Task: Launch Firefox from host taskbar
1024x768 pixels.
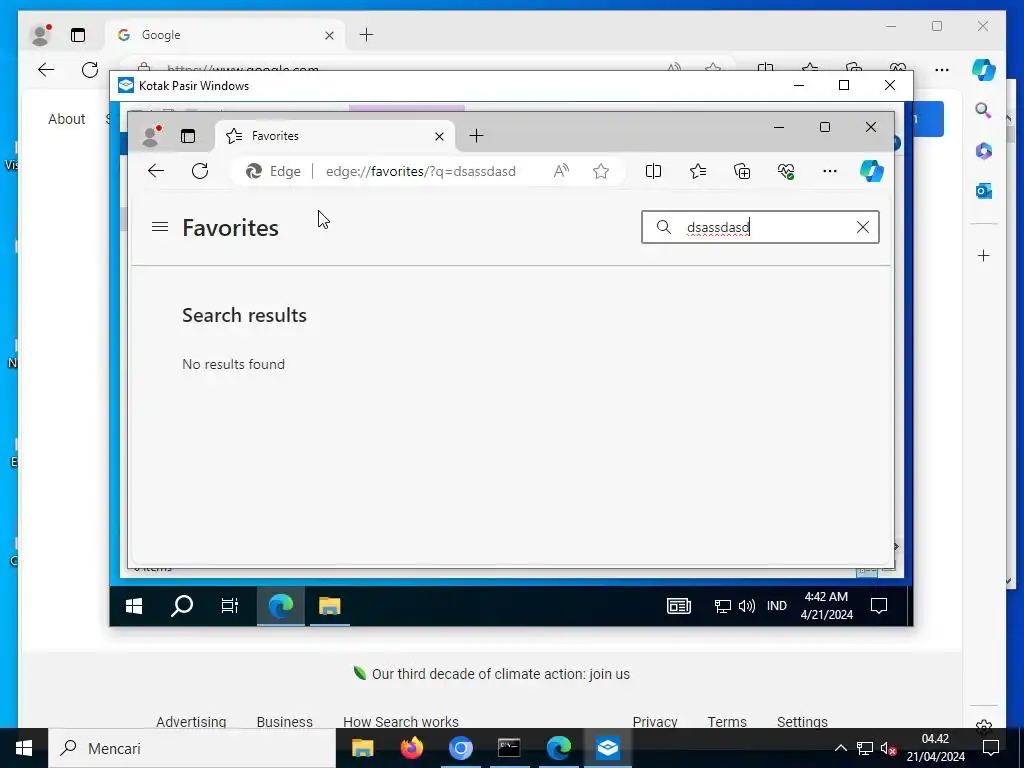Action: 411,748
